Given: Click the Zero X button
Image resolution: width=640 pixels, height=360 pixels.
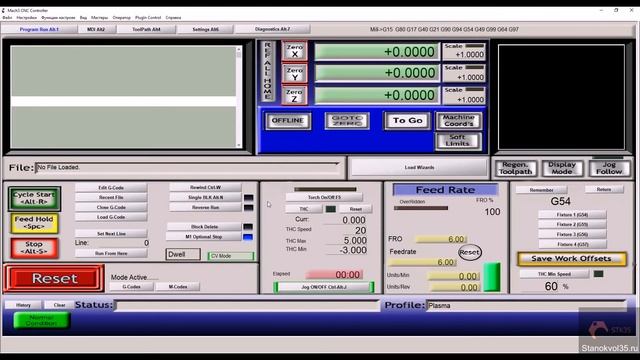Looking at the screenshot, I should click(x=294, y=51).
